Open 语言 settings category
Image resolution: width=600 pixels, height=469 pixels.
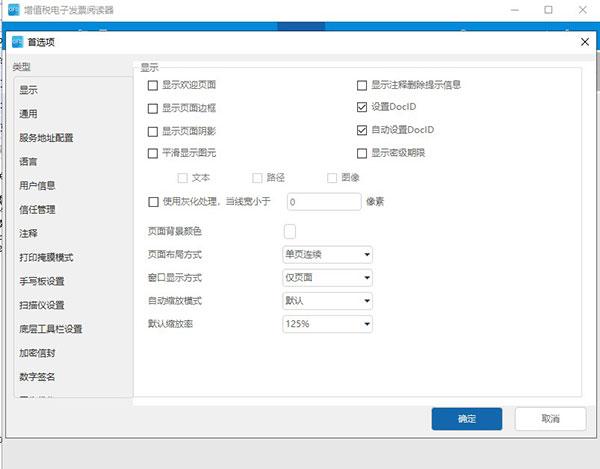[73, 162]
